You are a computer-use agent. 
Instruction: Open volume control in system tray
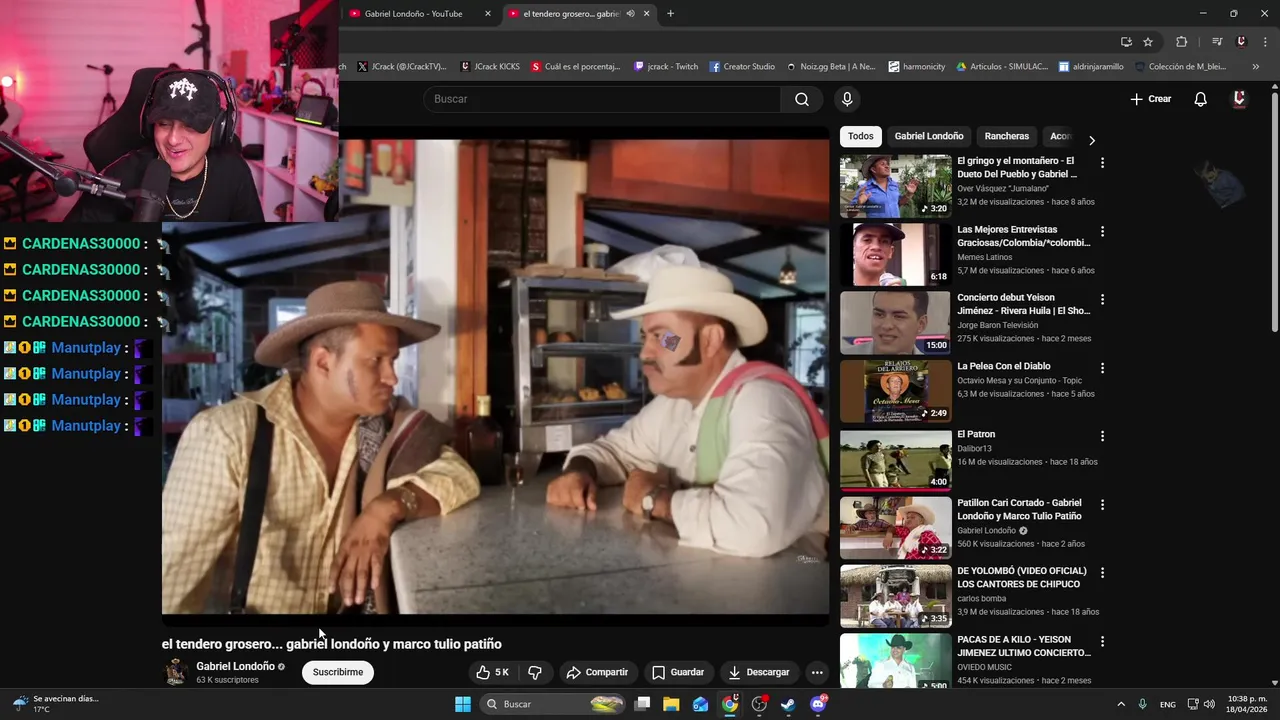(x=1209, y=704)
